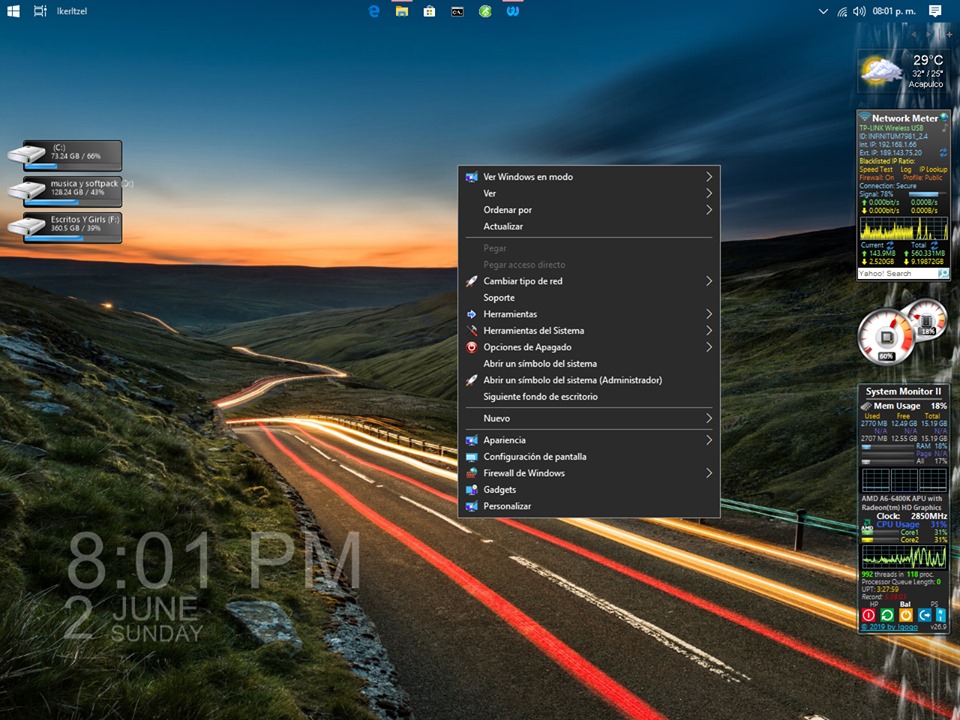Expand the Ordenar por submenu

(x=588, y=209)
